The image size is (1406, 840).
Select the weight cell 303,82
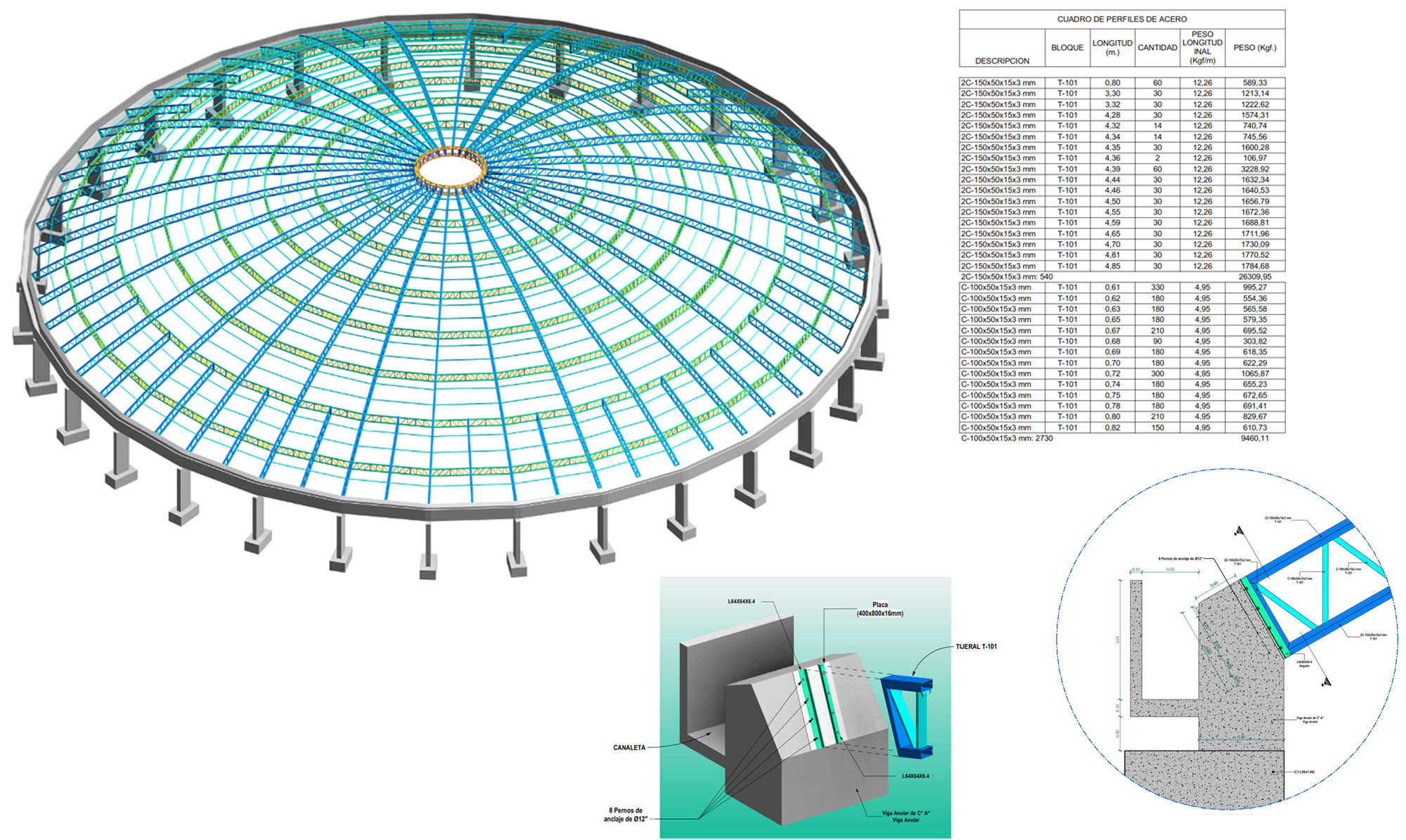click(1255, 342)
